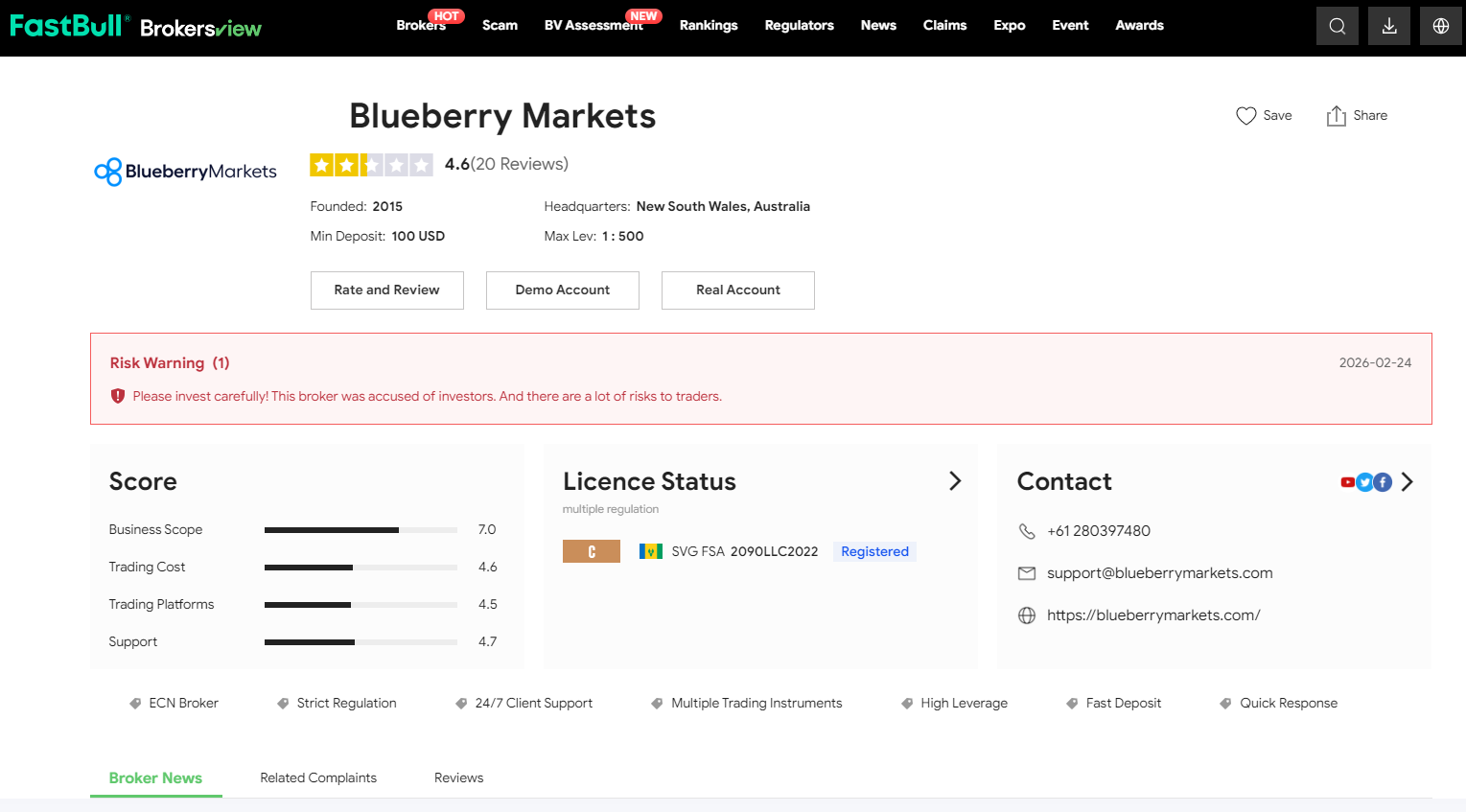This screenshot has height=812, width=1466.
Task: Click the Rate and Review button
Action: [x=386, y=290]
